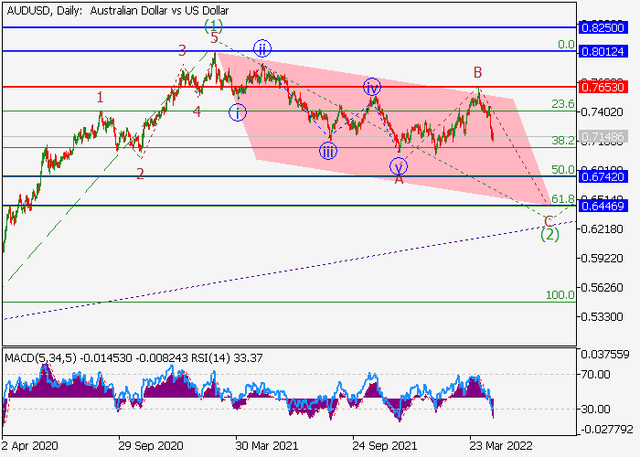Click the blue circled wave ii marker
The width and height of the screenshot is (640, 457).
(262, 49)
